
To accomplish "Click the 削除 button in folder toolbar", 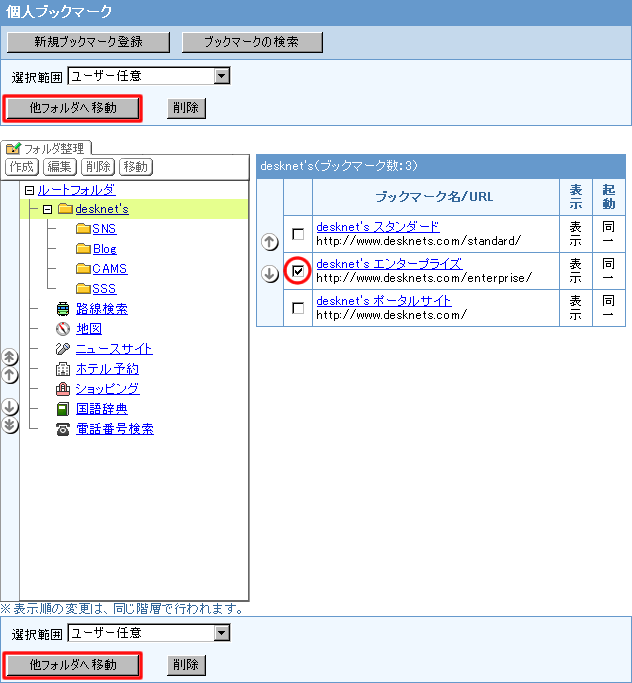I will click(x=98, y=167).
